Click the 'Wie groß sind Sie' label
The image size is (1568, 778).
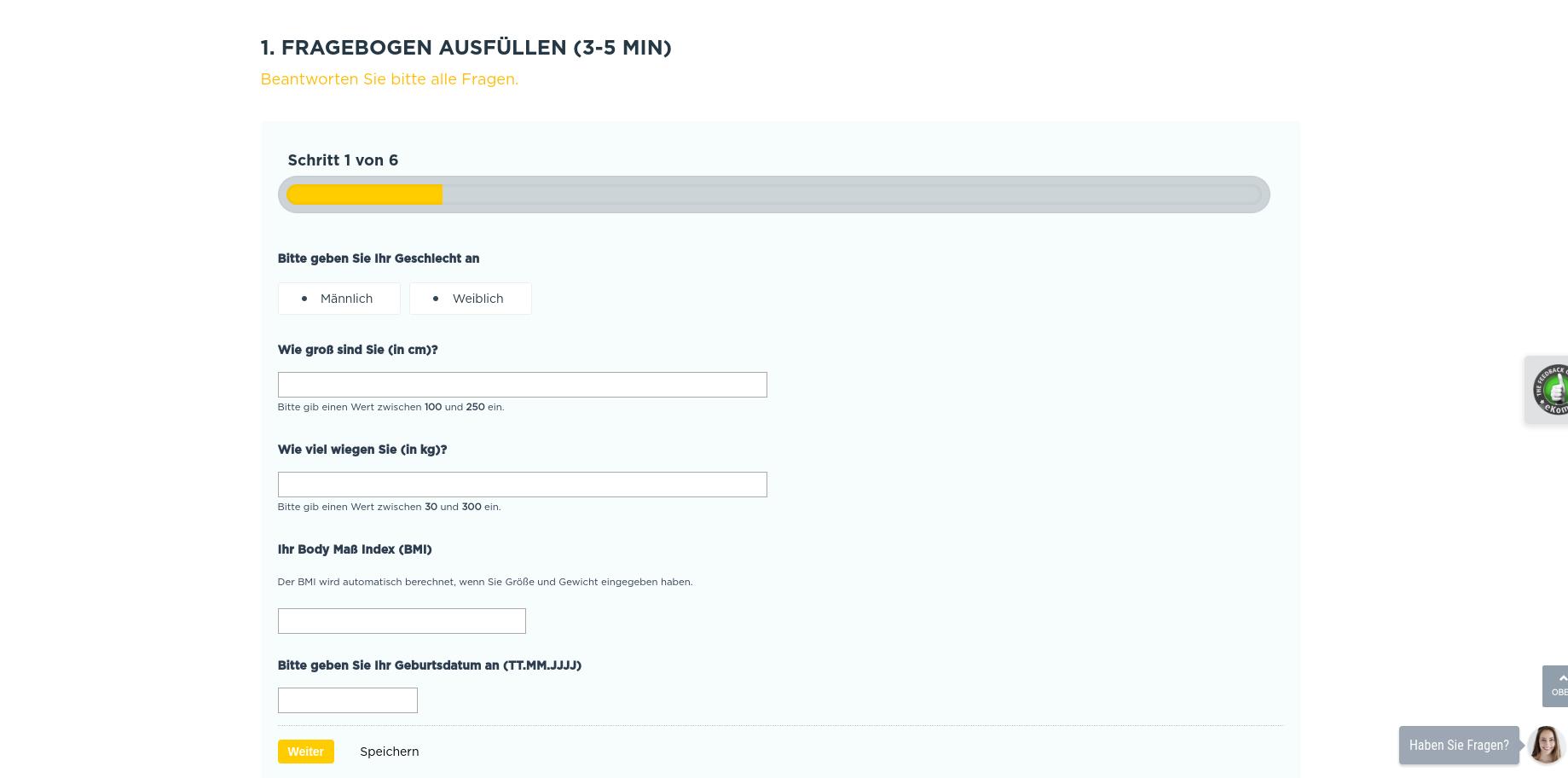coord(357,350)
